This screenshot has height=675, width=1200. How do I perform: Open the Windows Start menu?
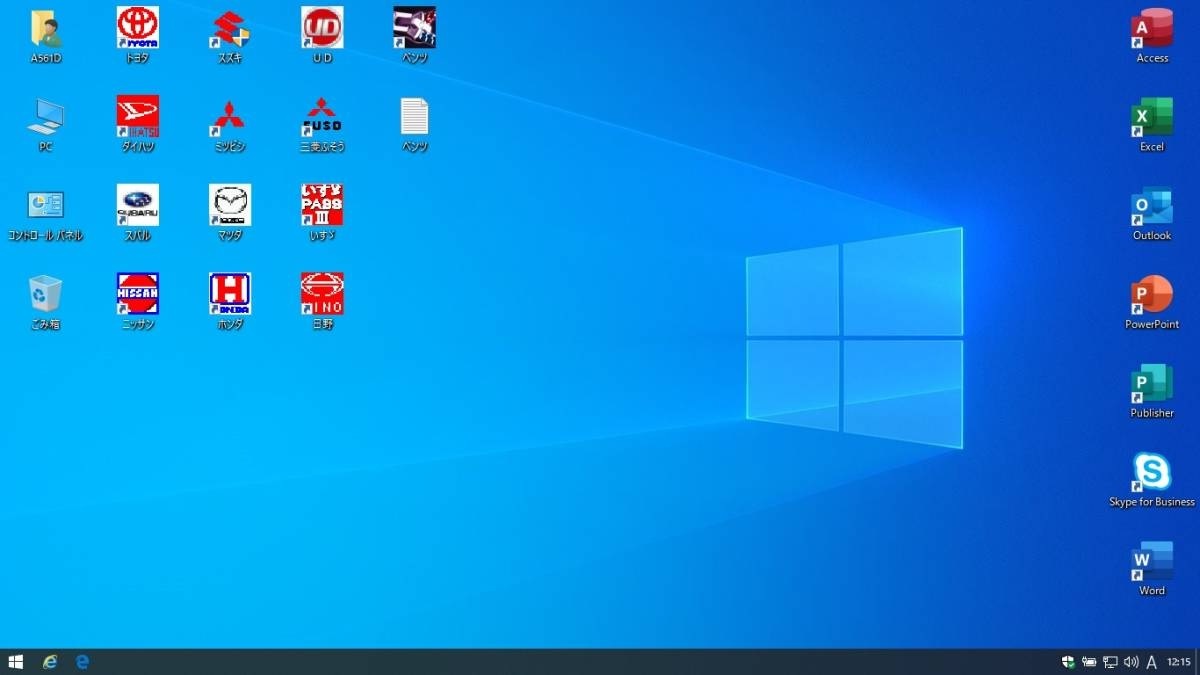[x=16, y=661]
